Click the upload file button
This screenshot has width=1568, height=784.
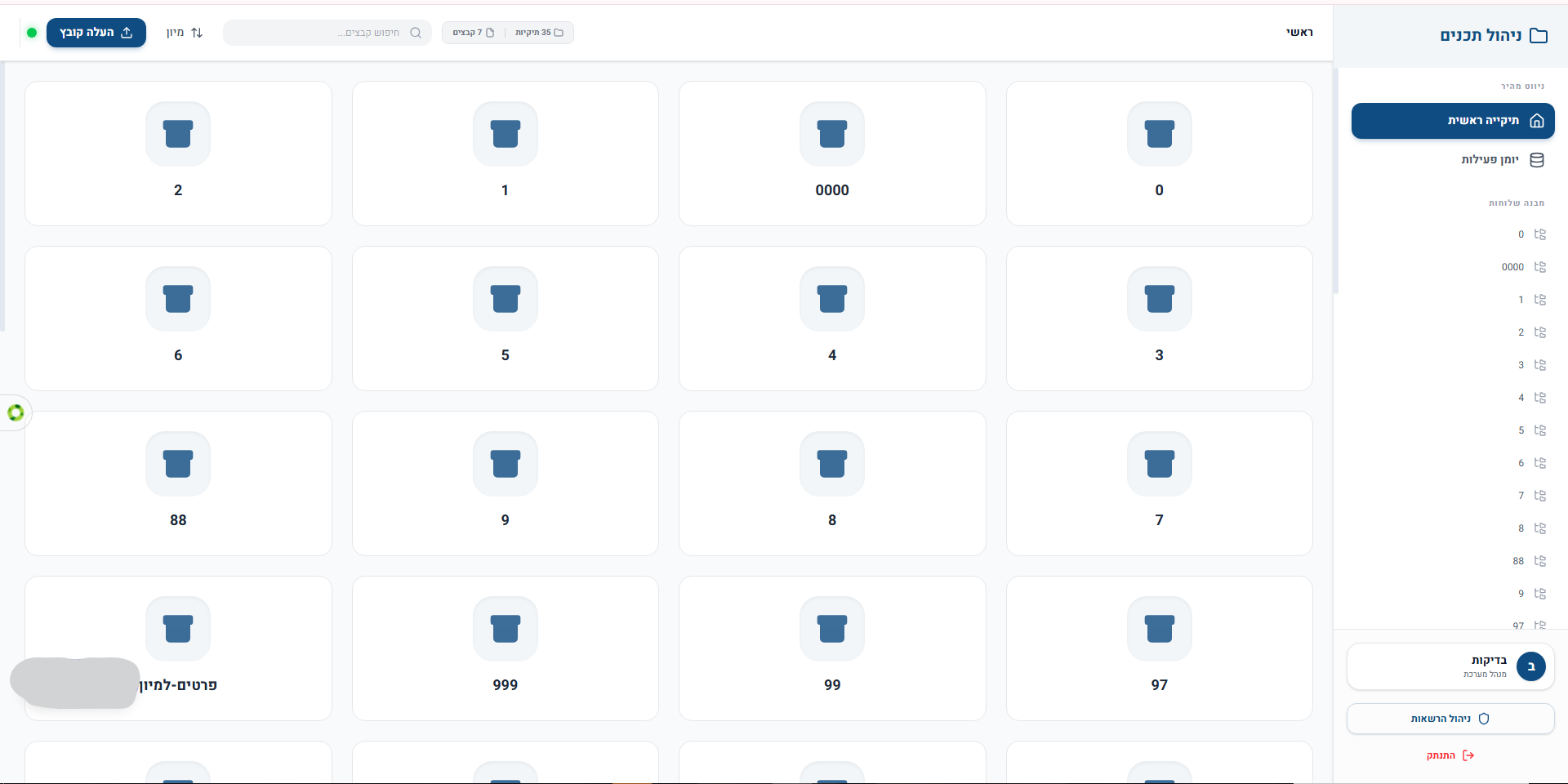[96, 33]
